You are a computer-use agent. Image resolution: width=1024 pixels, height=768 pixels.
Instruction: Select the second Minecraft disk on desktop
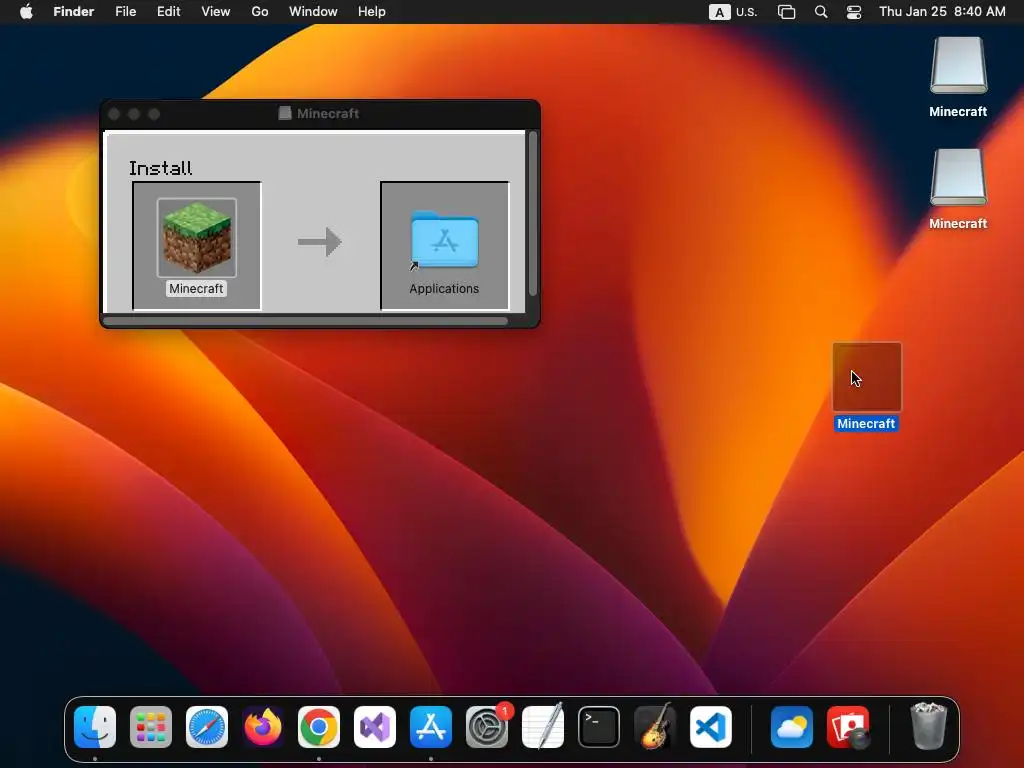coord(958,178)
